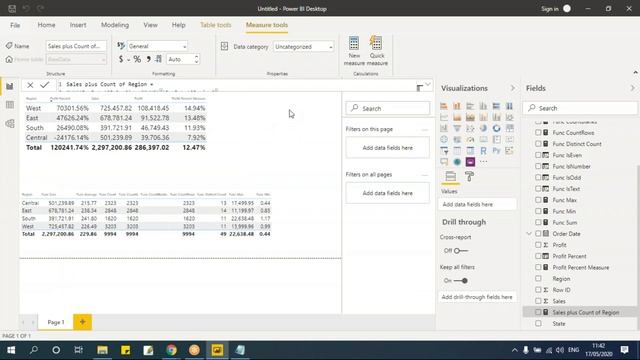The image size is (640, 360).
Task: Collapse the ribbon with the caret
Action: (635, 73)
